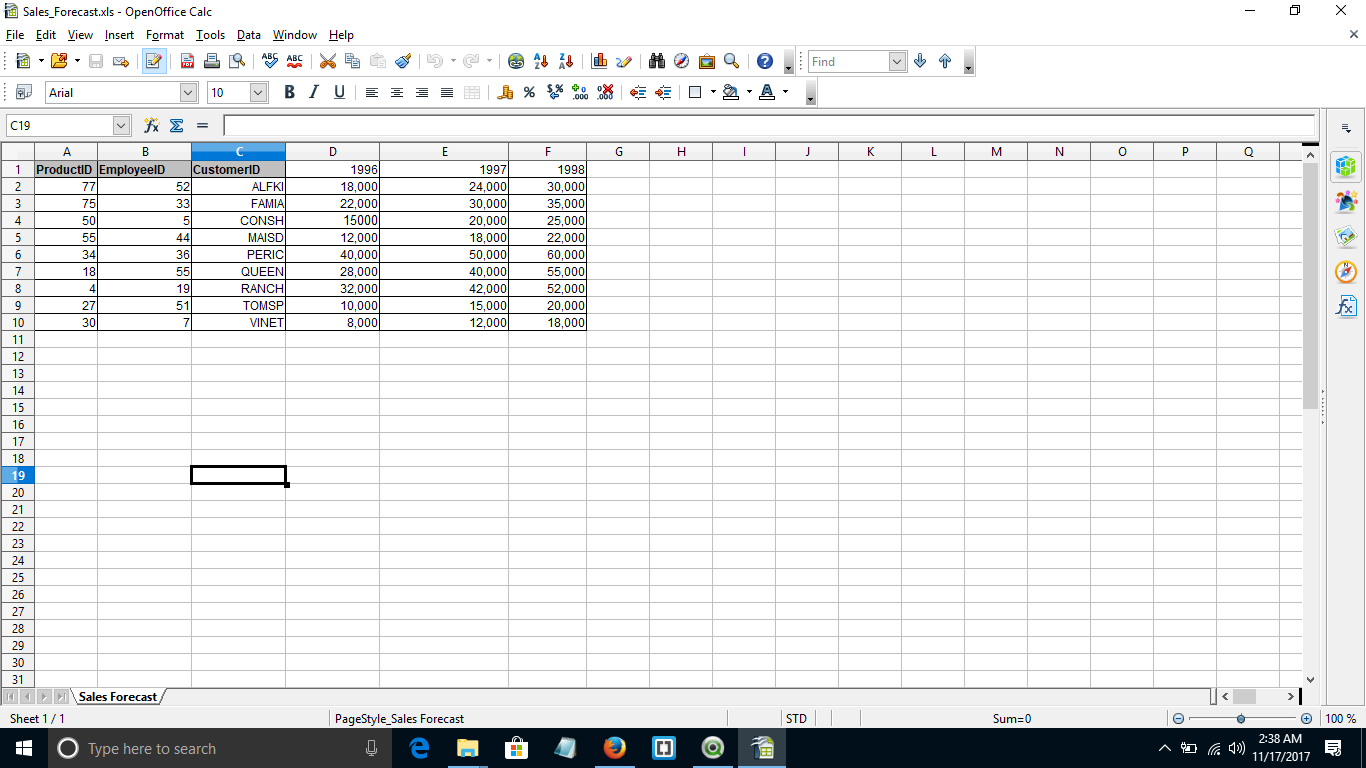Screen dimensions: 1366x768
Task: Add a decimal place to number format
Action: pyautogui.click(x=580, y=93)
